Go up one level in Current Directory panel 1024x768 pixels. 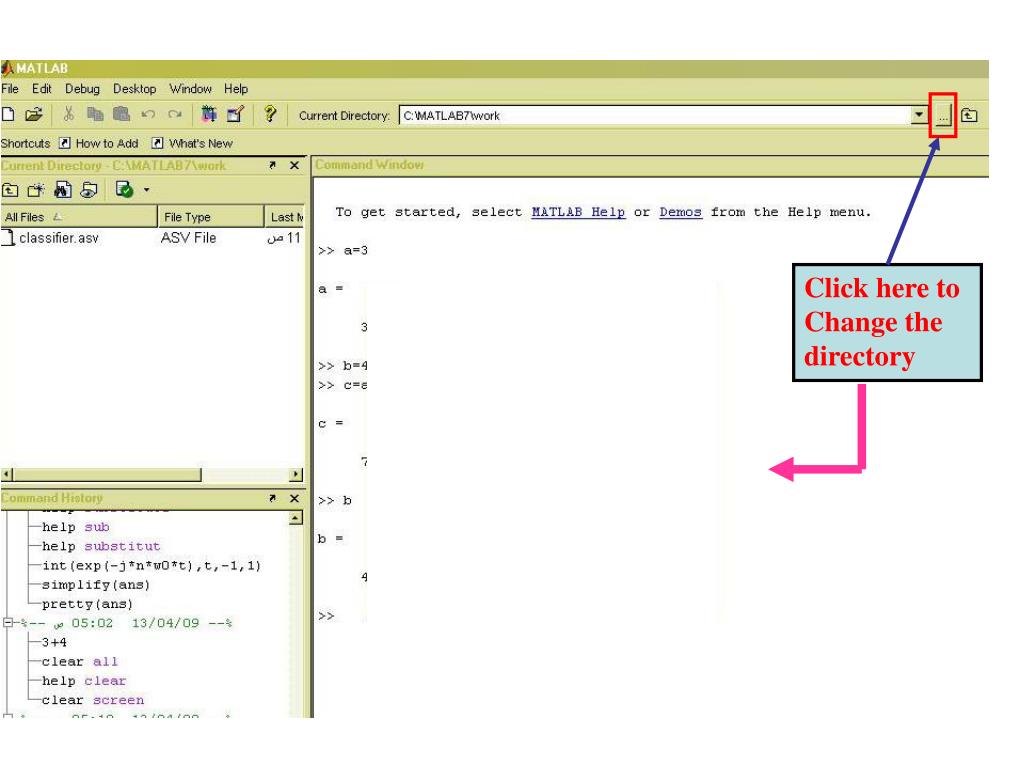10,190
